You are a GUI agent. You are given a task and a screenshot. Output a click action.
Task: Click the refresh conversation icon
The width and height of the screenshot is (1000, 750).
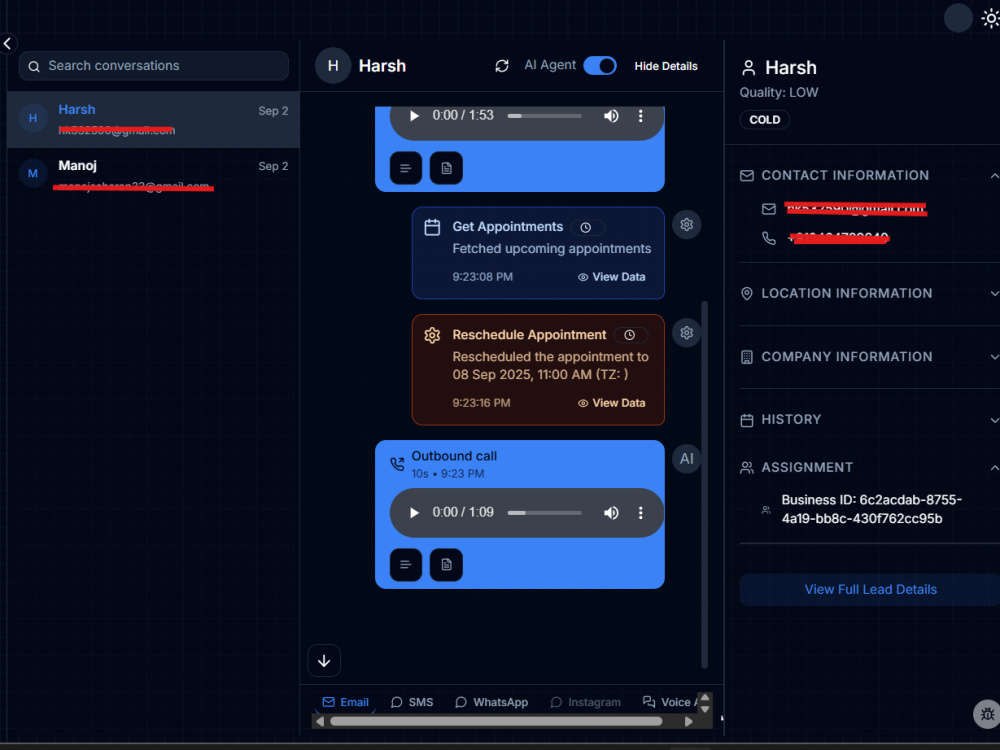pyautogui.click(x=502, y=66)
